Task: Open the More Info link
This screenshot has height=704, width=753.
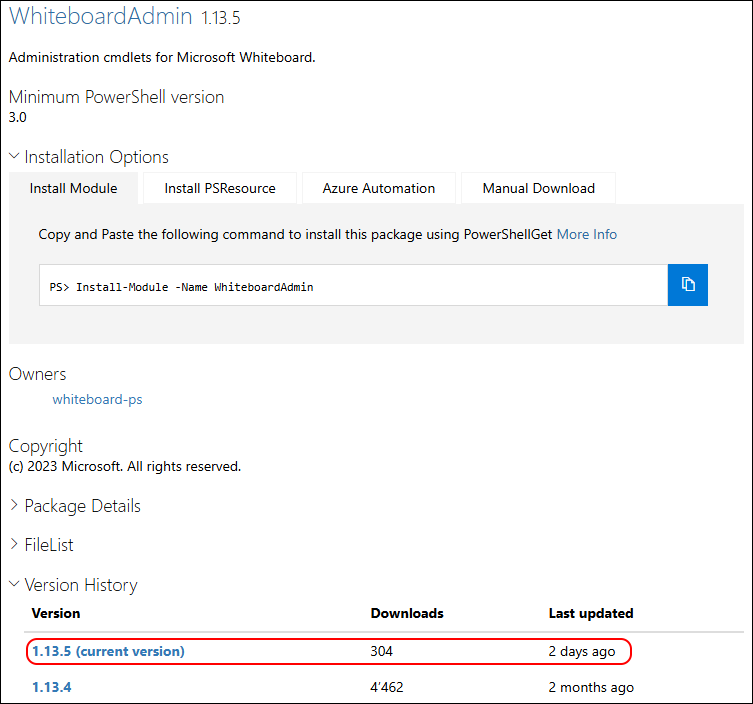Action: [586, 234]
